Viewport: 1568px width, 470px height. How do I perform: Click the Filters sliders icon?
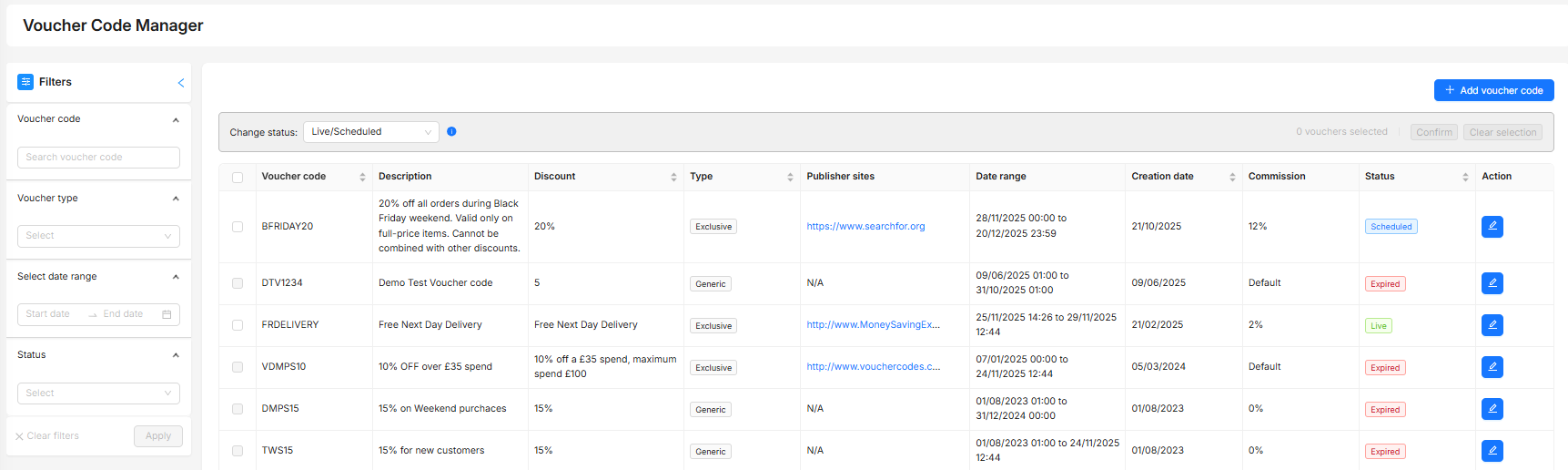pos(25,82)
